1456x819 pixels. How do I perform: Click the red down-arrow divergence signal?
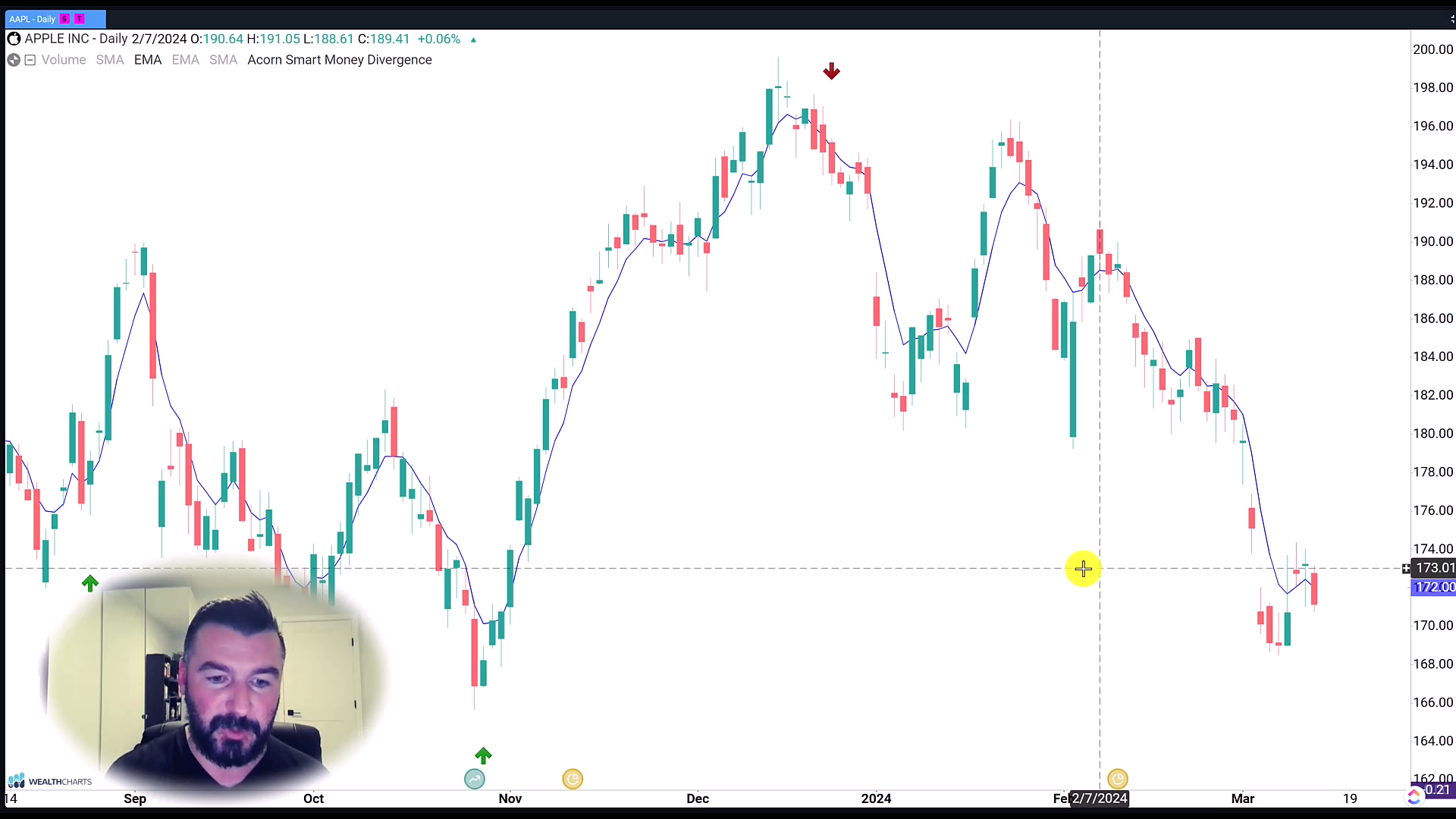tap(831, 71)
